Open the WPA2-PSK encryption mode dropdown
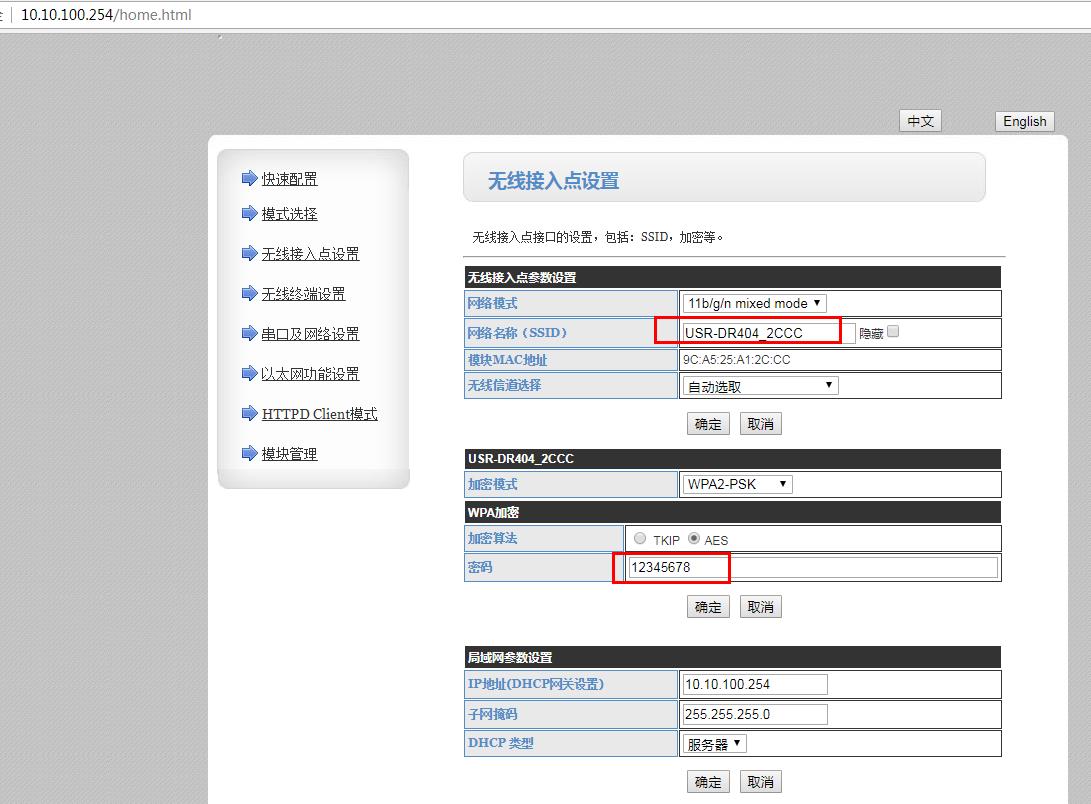Image resolution: width=1091 pixels, height=804 pixels. (737, 484)
